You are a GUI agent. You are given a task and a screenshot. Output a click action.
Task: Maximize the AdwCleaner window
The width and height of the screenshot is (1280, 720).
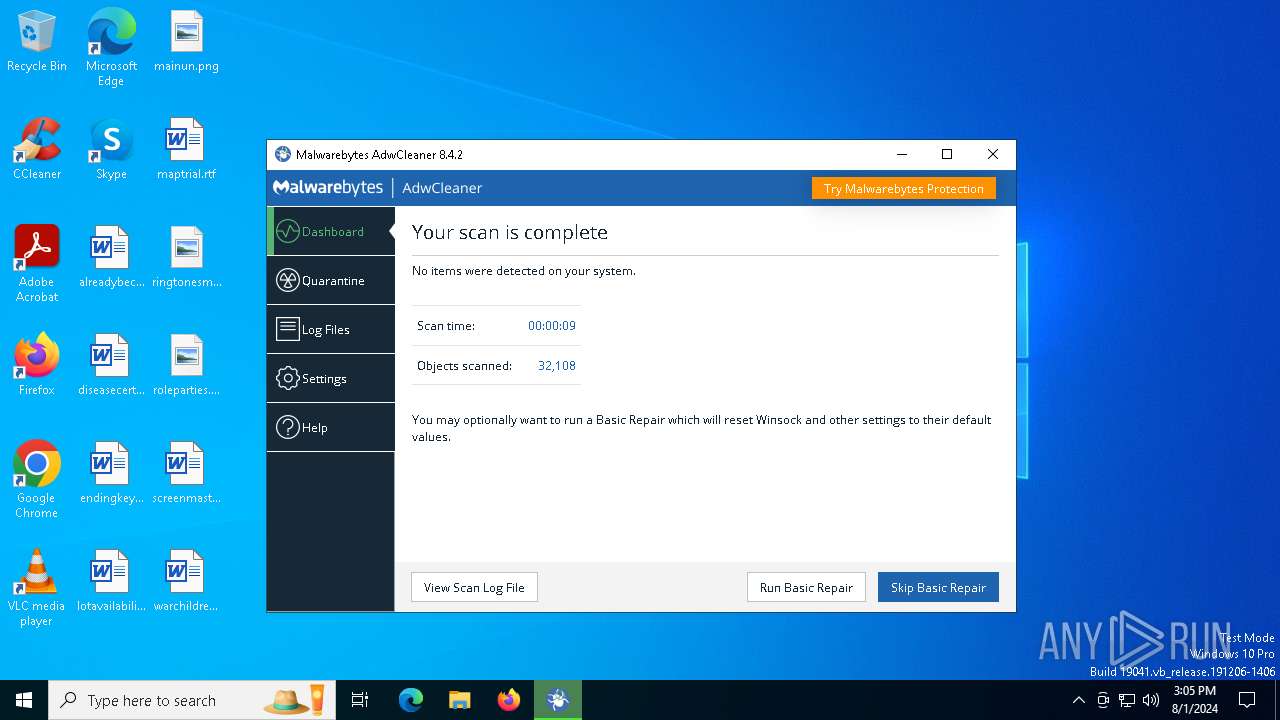[x=947, y=154]
